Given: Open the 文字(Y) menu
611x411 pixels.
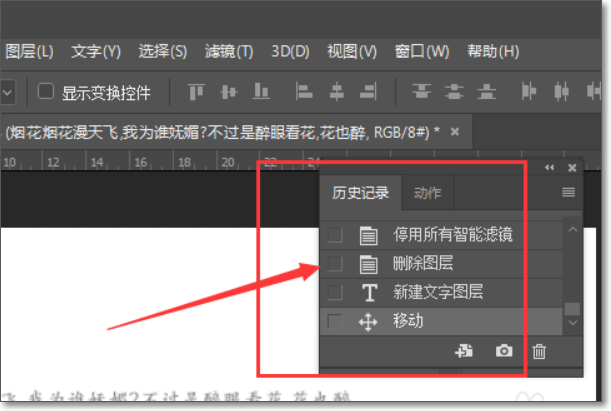Looking at the screenshot, I should pos(96,51).
